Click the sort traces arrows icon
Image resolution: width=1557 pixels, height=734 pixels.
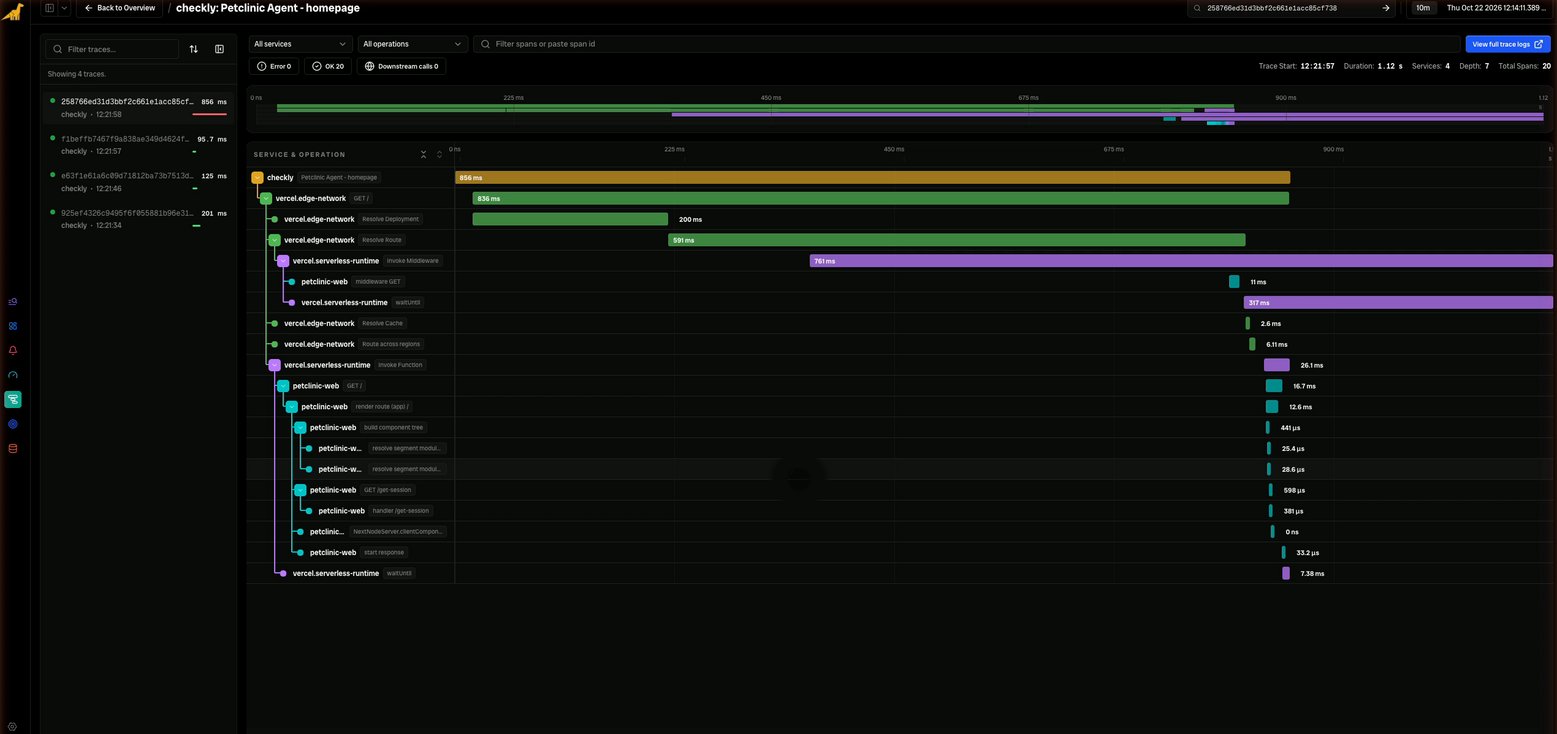click(194, 49)
